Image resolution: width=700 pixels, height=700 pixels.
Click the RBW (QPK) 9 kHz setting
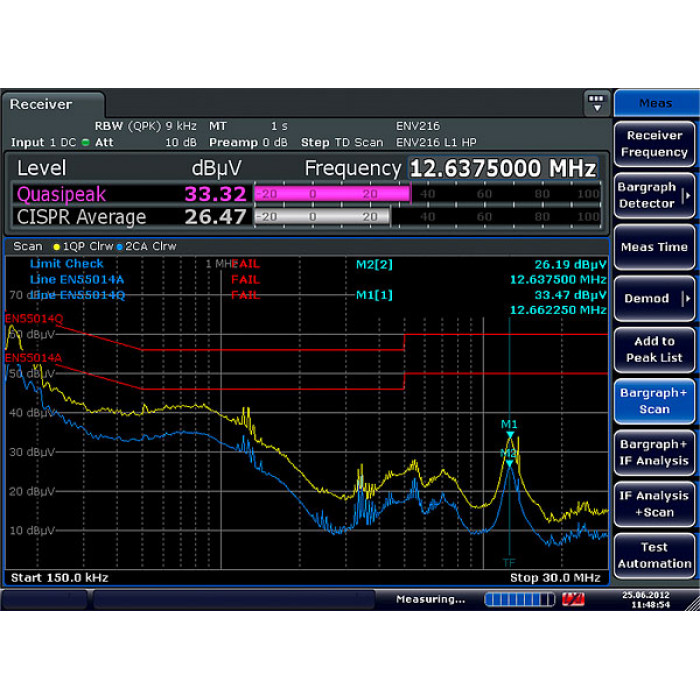tap(146, 126)
